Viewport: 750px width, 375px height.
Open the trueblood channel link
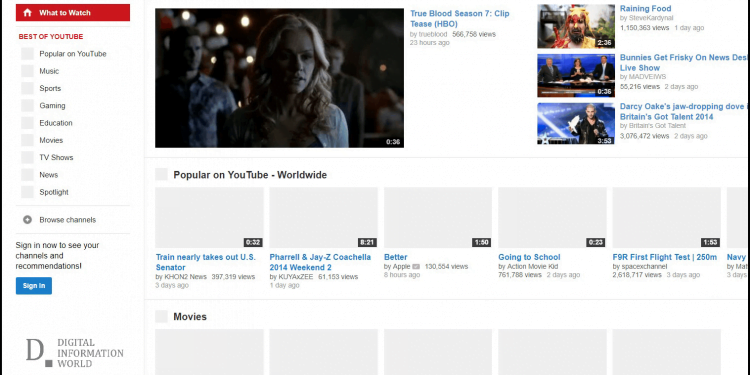pos(433,34)
